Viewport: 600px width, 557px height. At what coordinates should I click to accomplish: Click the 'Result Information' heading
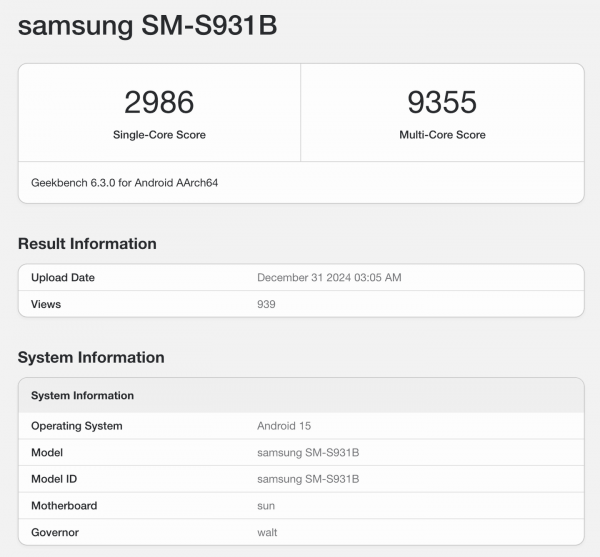point(87,244)
